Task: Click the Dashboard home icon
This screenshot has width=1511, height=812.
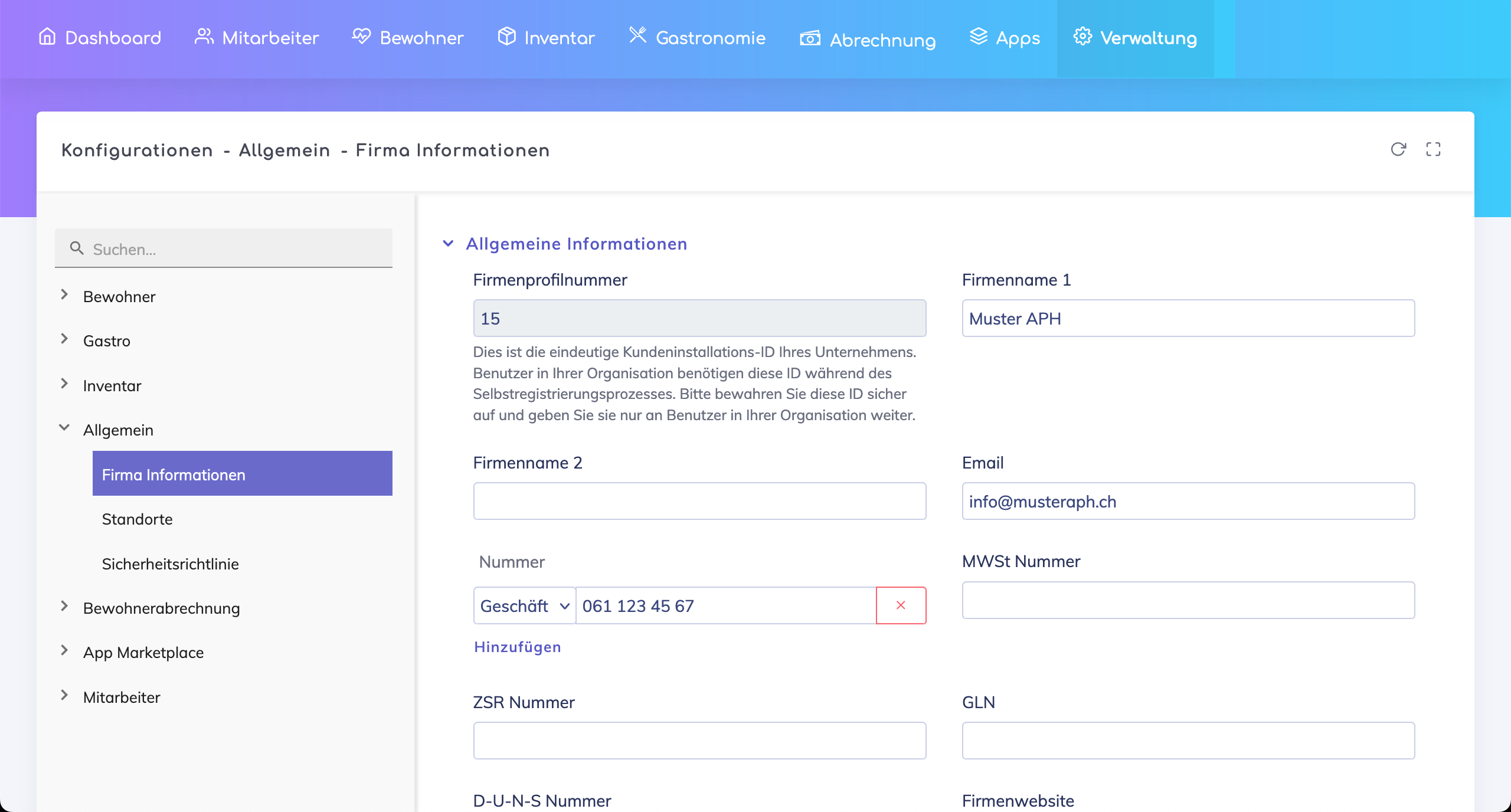Action: click(x=47, y=37)
